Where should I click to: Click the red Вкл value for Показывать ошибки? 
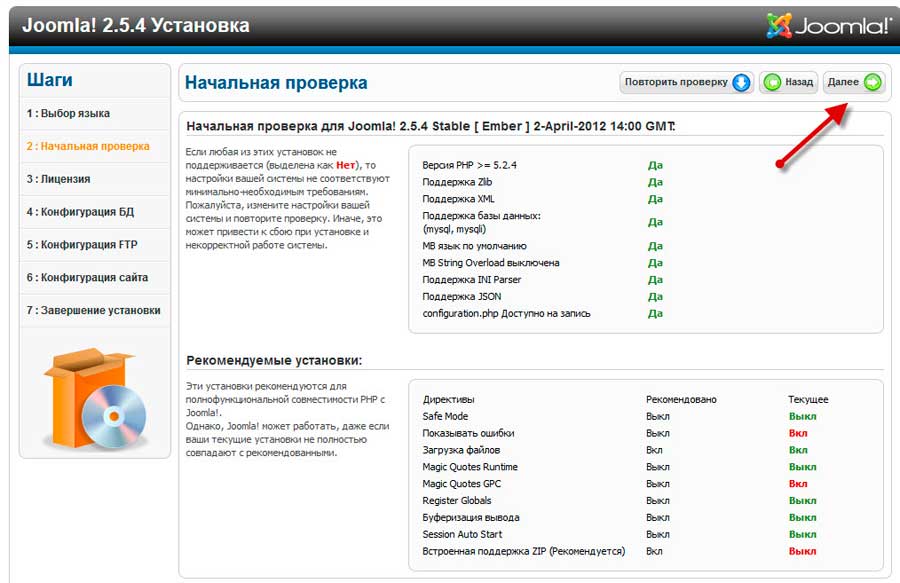click(x=798, y=433)
